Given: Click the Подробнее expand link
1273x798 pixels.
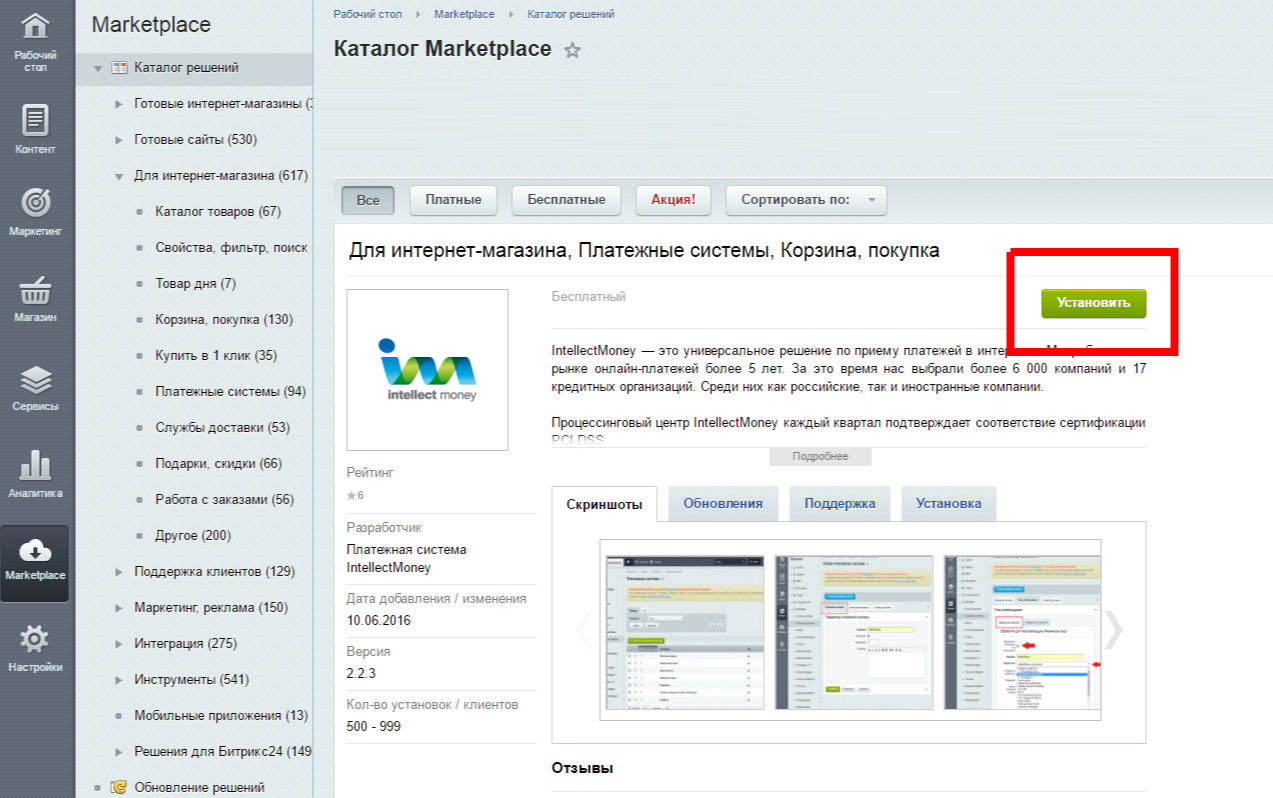Looking at the screenshot, I should [x=820, y=456].
